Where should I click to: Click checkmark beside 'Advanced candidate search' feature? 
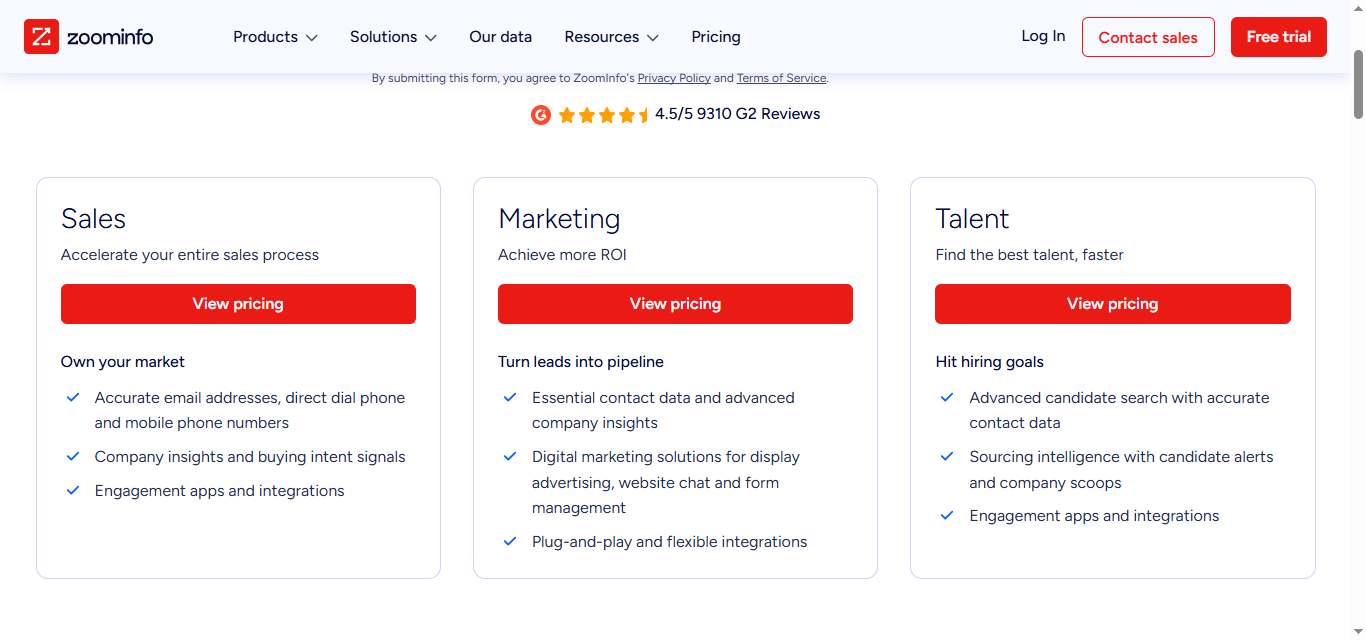[x=946, y=397]
